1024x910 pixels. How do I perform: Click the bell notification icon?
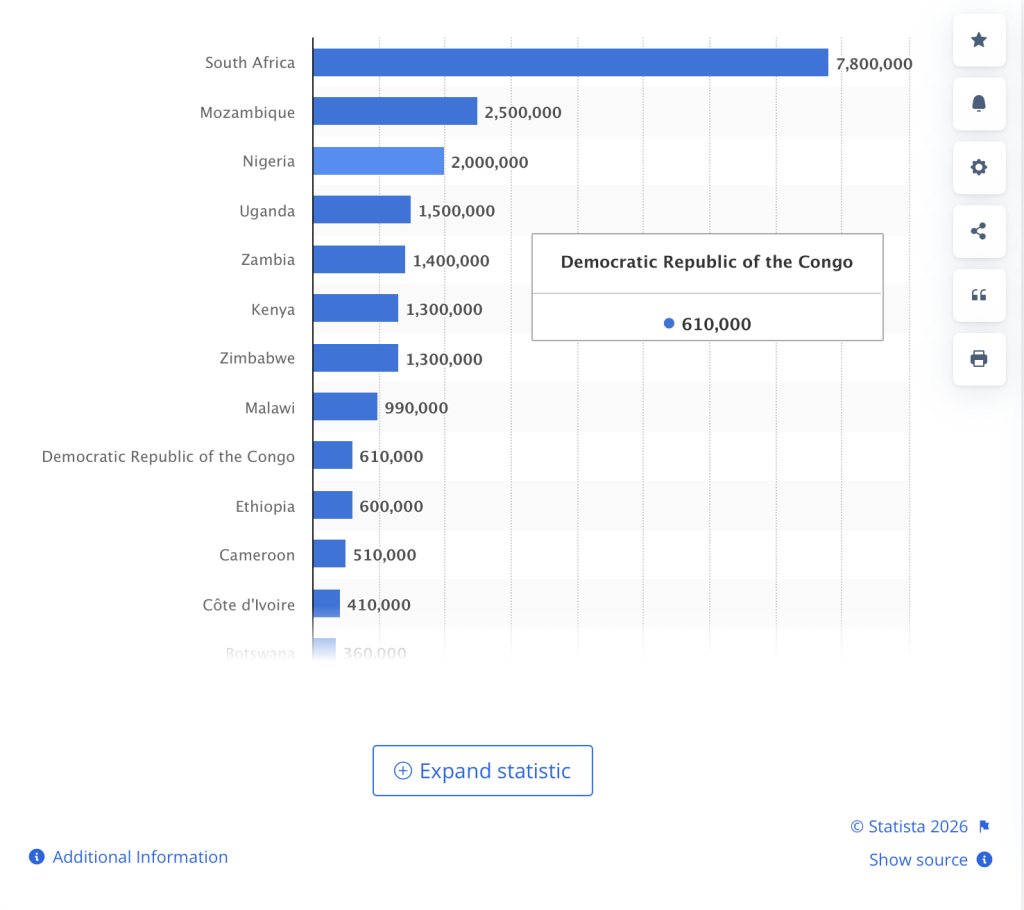[x=979, y=104]
